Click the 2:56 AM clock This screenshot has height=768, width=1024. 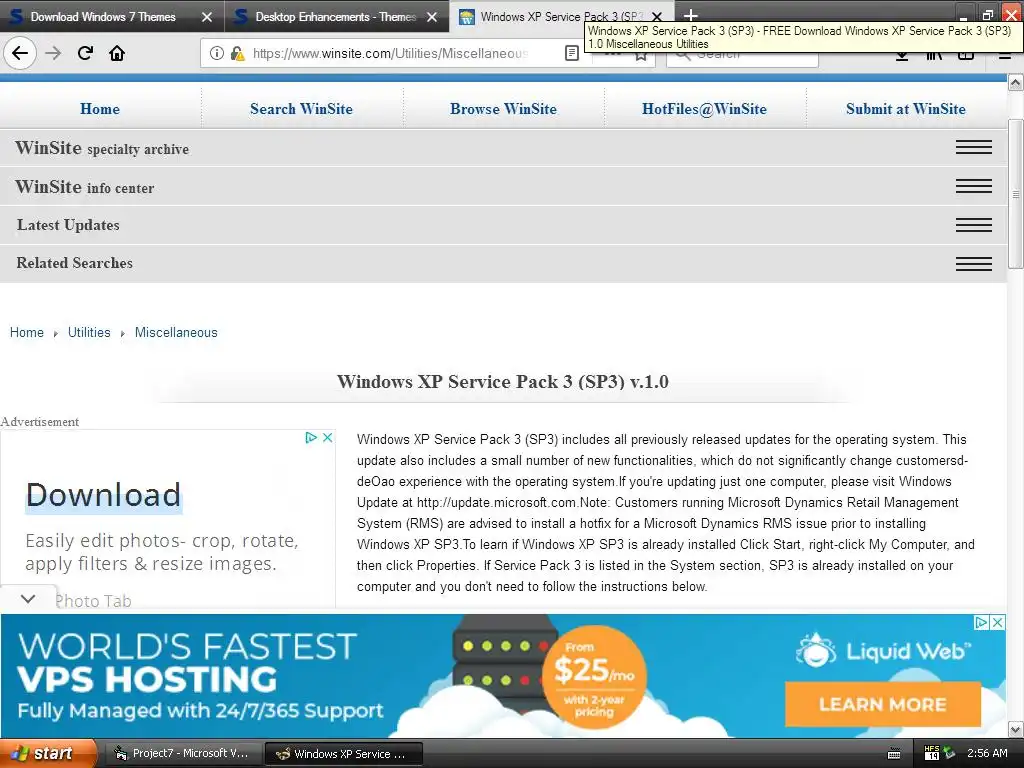coord(987,753)
